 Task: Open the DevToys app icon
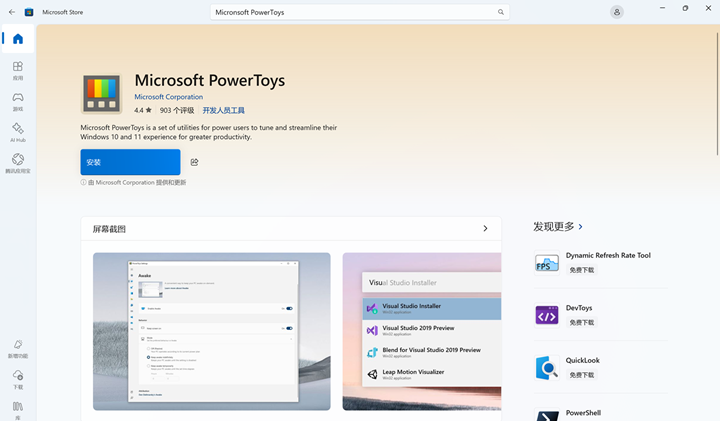click(547, 315)
